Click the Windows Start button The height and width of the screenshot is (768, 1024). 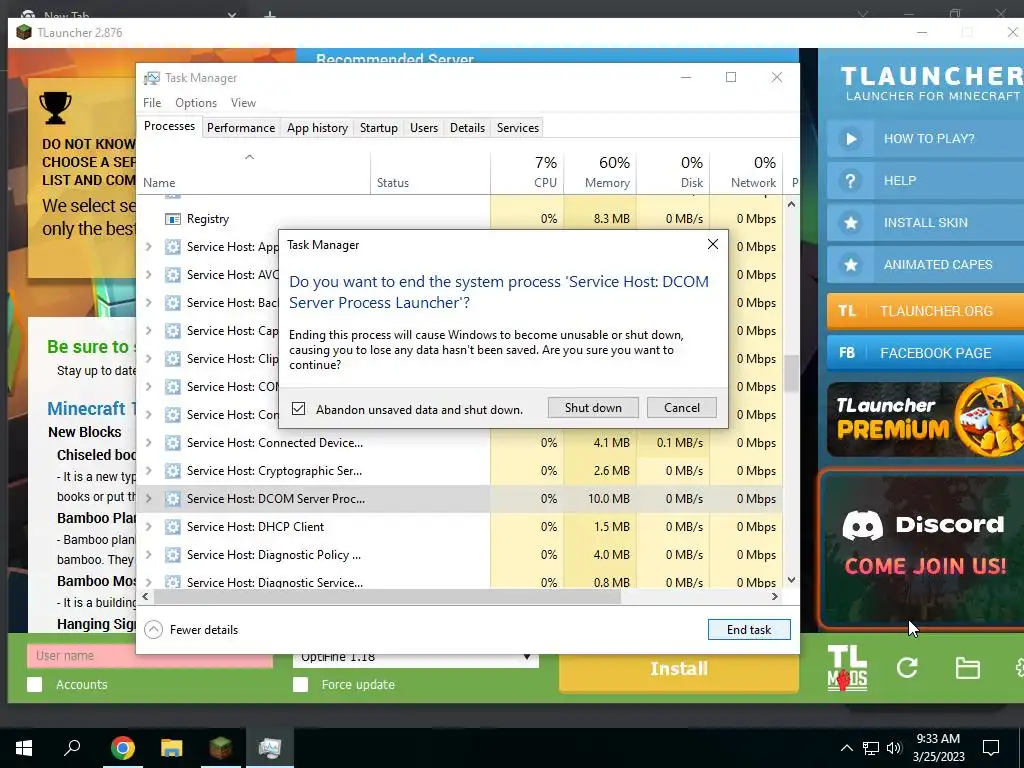(24, 748)
